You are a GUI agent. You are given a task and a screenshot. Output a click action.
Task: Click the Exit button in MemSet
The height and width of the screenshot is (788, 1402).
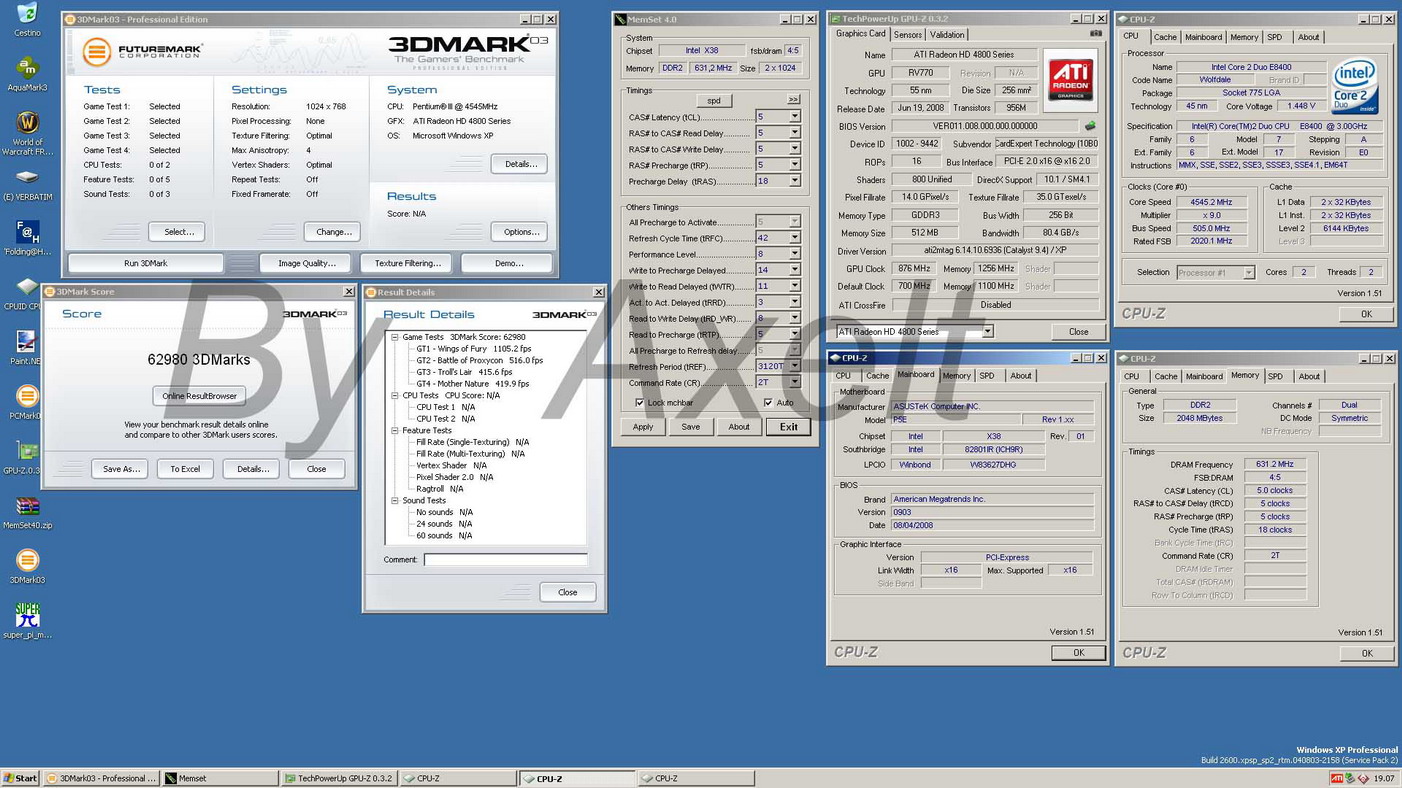(789, 427)
